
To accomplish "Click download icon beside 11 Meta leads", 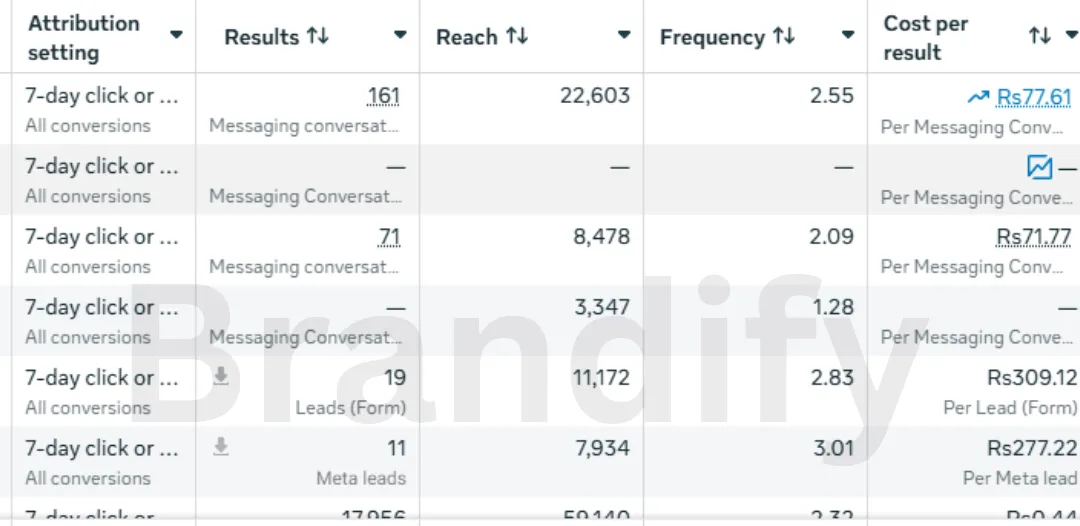I will tap(220, 448).
